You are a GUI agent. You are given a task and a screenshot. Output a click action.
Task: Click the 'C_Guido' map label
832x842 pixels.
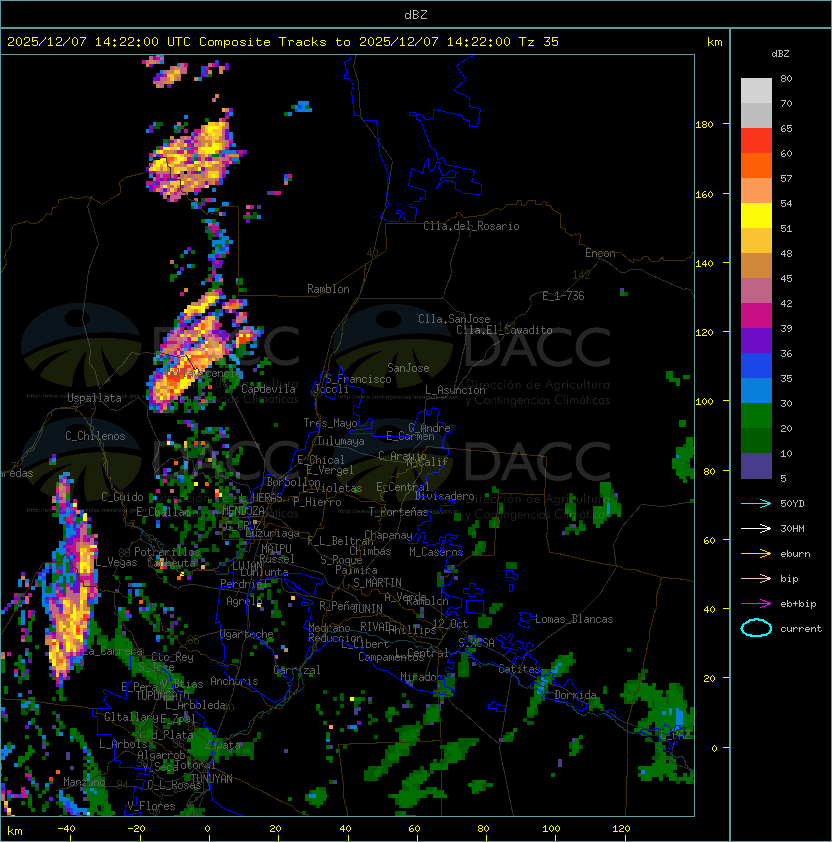(x=122, y=497)
